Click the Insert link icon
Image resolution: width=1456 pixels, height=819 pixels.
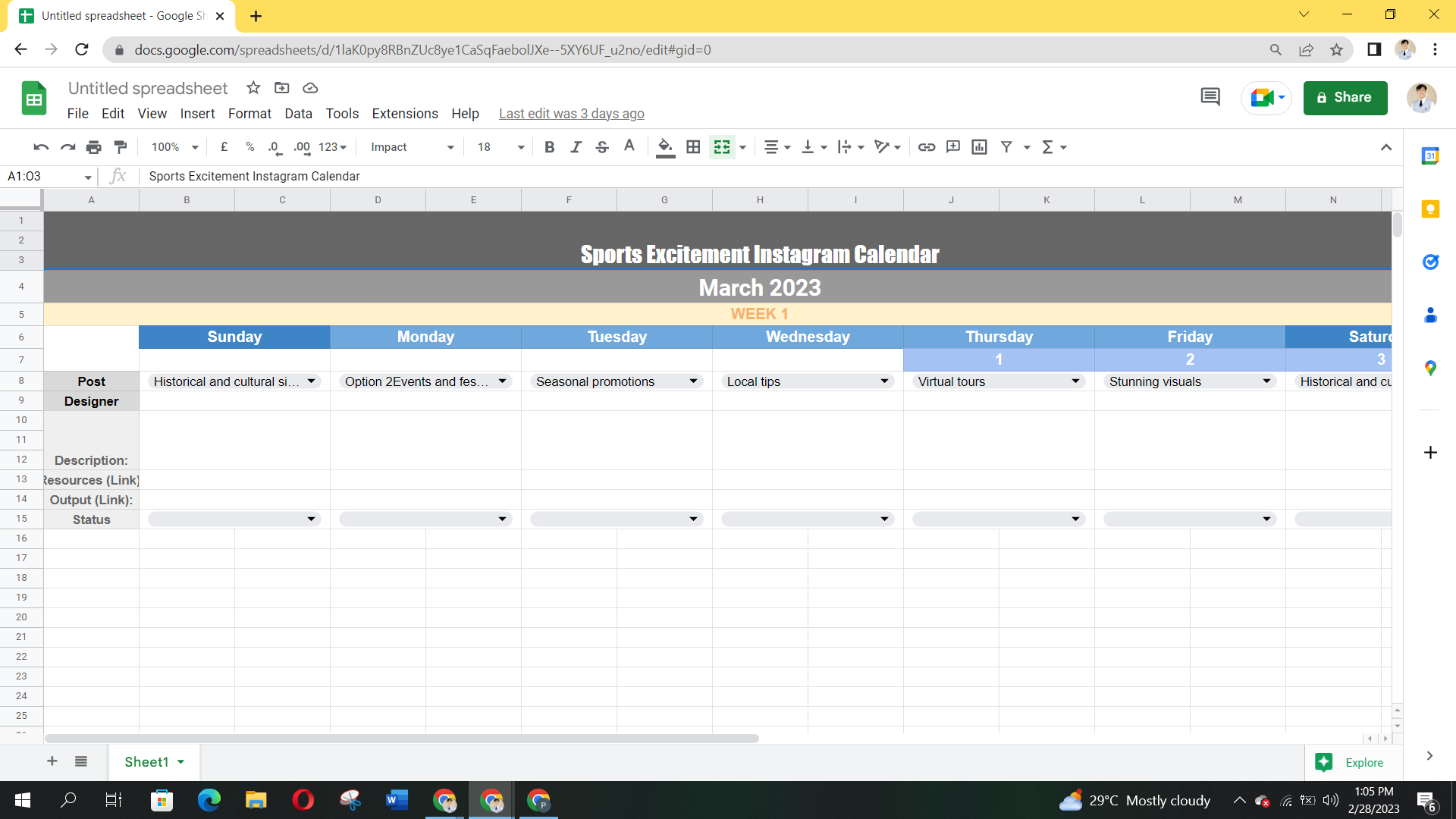click(x=927, y=147)
